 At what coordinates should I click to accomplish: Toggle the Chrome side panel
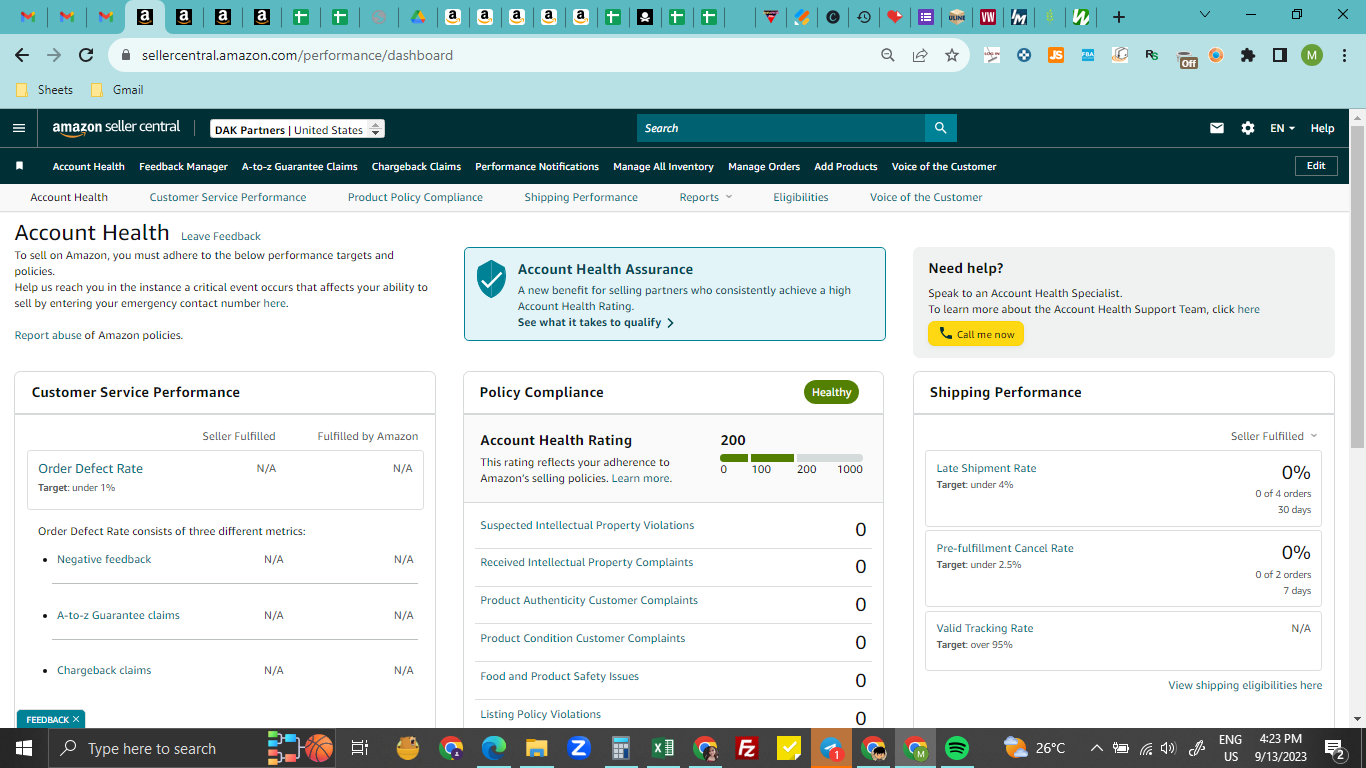(1280, 55)
